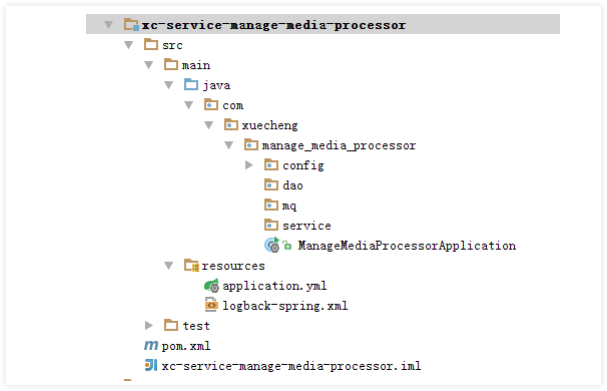Click the blue java source folder icon
This screenshot has height=391, width=607.
[191, 84]
